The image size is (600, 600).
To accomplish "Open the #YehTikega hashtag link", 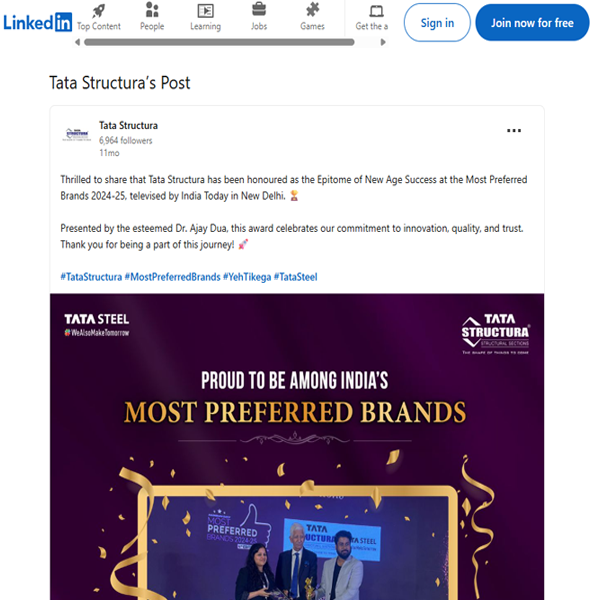I will click(247, 277).
